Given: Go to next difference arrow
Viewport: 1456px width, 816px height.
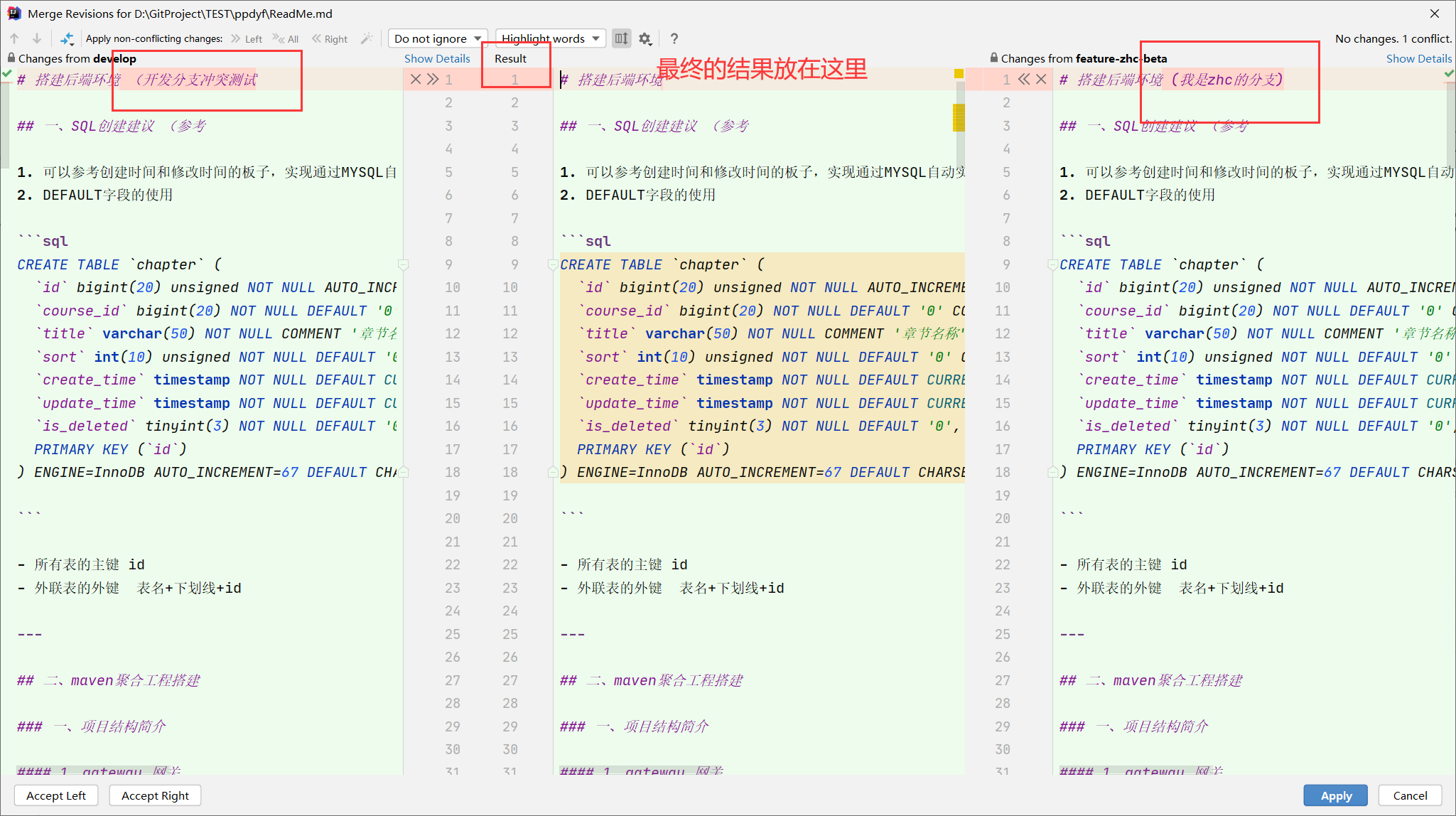Looking at the screenshot, I should pos(37,38).
